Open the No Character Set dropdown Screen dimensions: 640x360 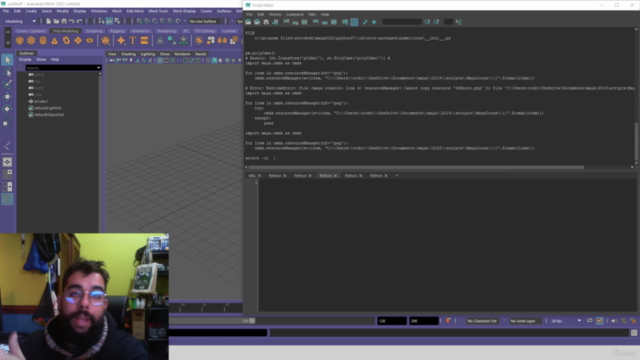(x=482, y=321)
